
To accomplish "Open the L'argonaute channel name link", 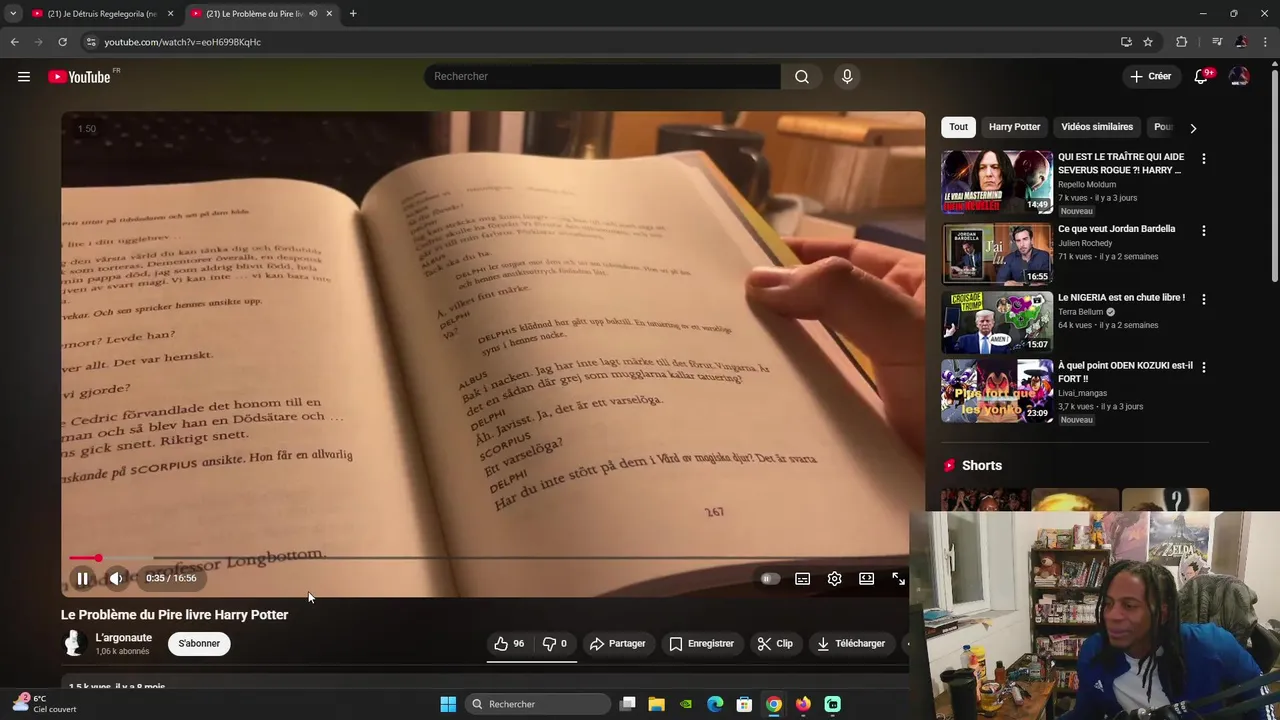I will pyautogui.click(x=123, y=637).
